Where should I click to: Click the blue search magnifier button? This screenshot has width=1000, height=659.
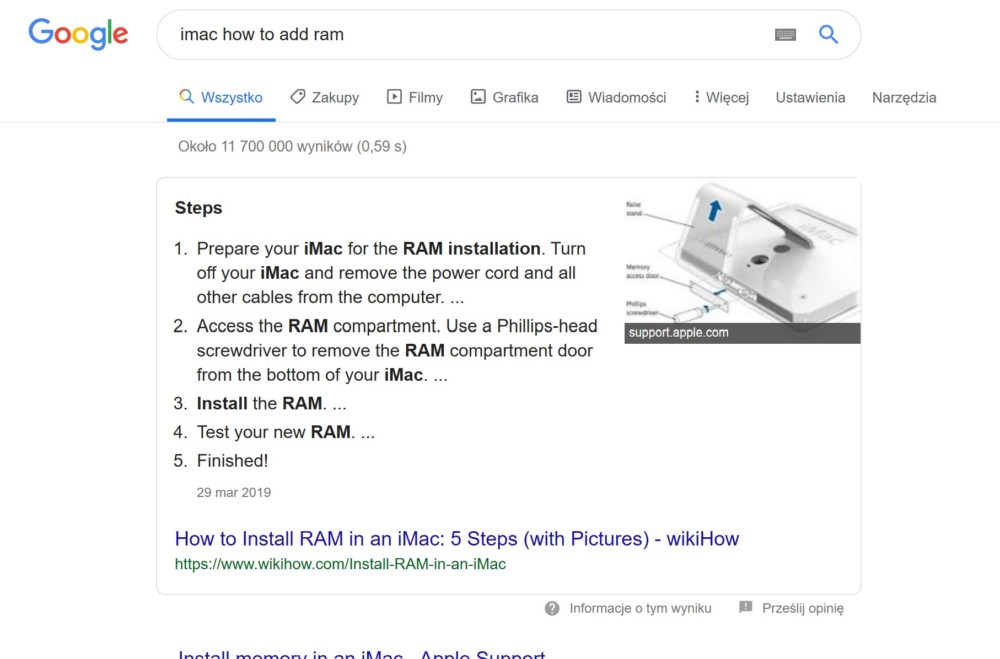(828, 34)
